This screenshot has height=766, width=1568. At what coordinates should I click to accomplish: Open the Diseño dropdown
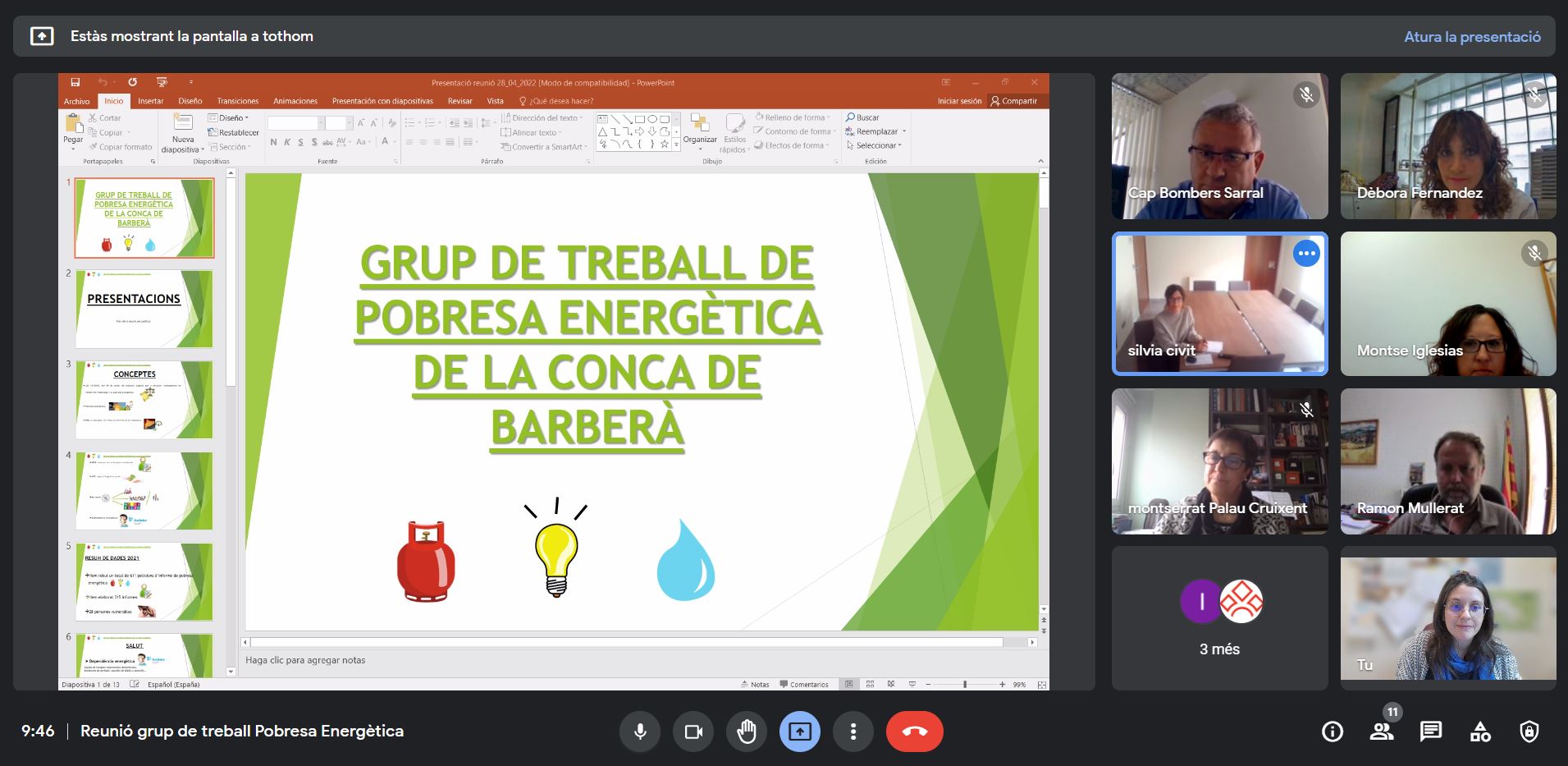230,117
